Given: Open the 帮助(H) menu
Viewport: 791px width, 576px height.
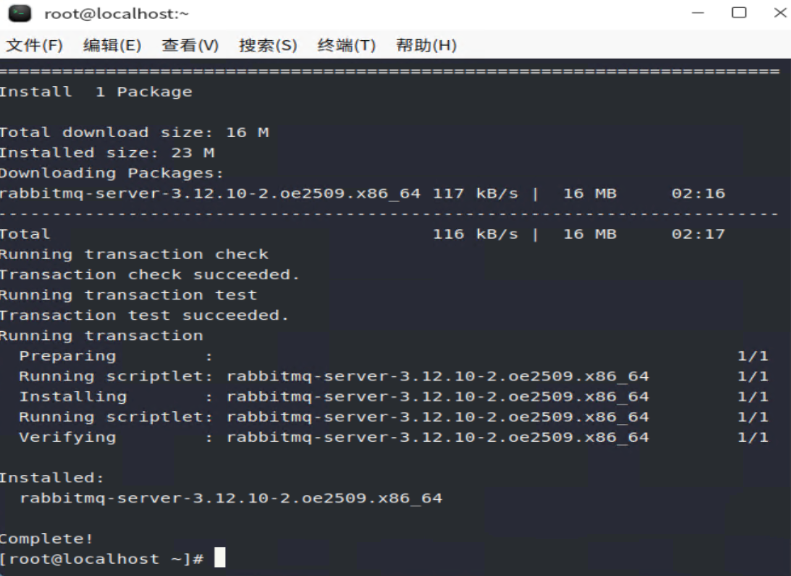Looking at the screenshot, I should pyautogui.click(x=426, y=45).
